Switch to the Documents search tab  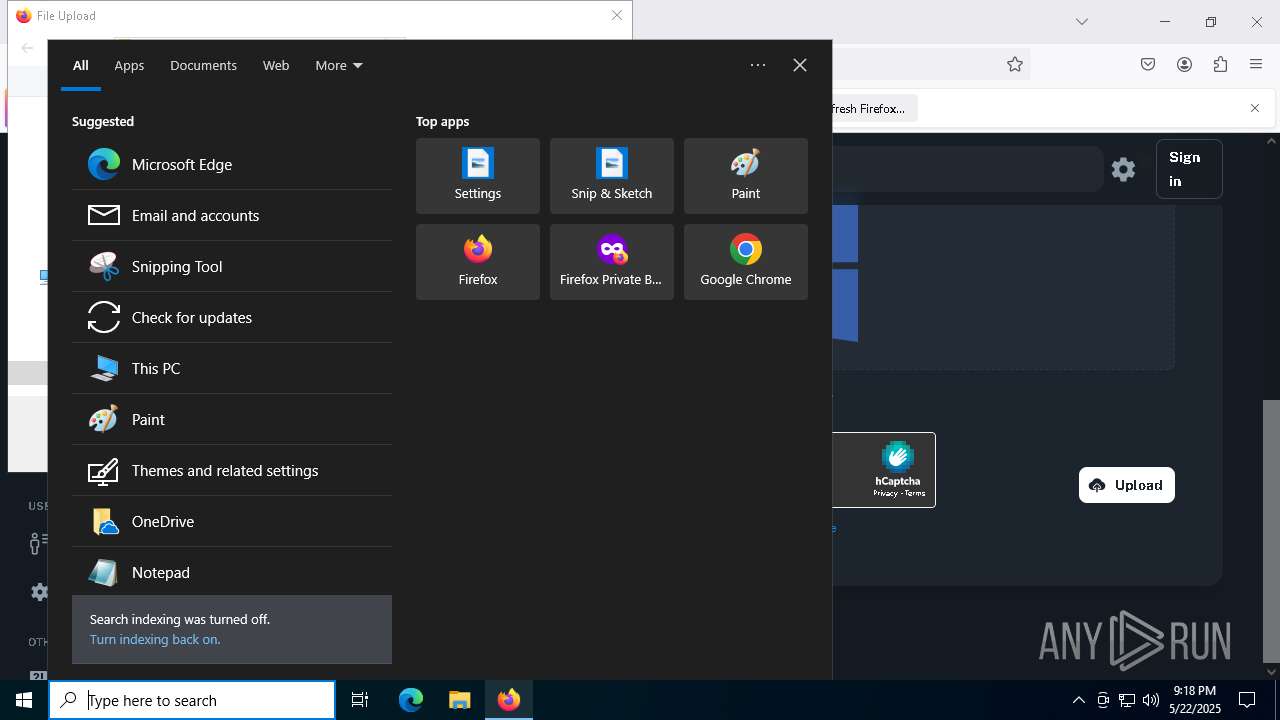pyautogui.click(x=203, y=65)
